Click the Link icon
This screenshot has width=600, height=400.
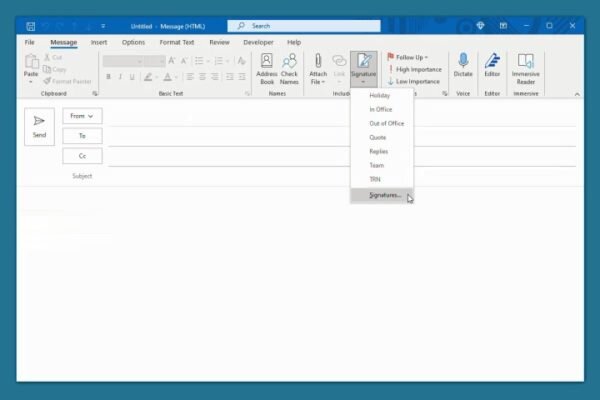click(x=339, y=69)
